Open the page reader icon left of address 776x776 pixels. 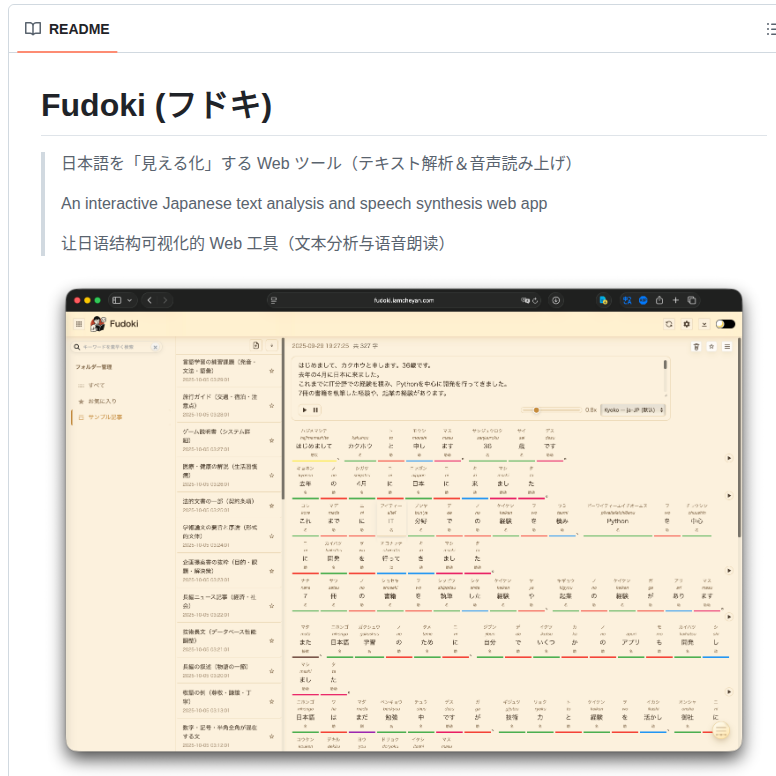click(x=274, y=300)
